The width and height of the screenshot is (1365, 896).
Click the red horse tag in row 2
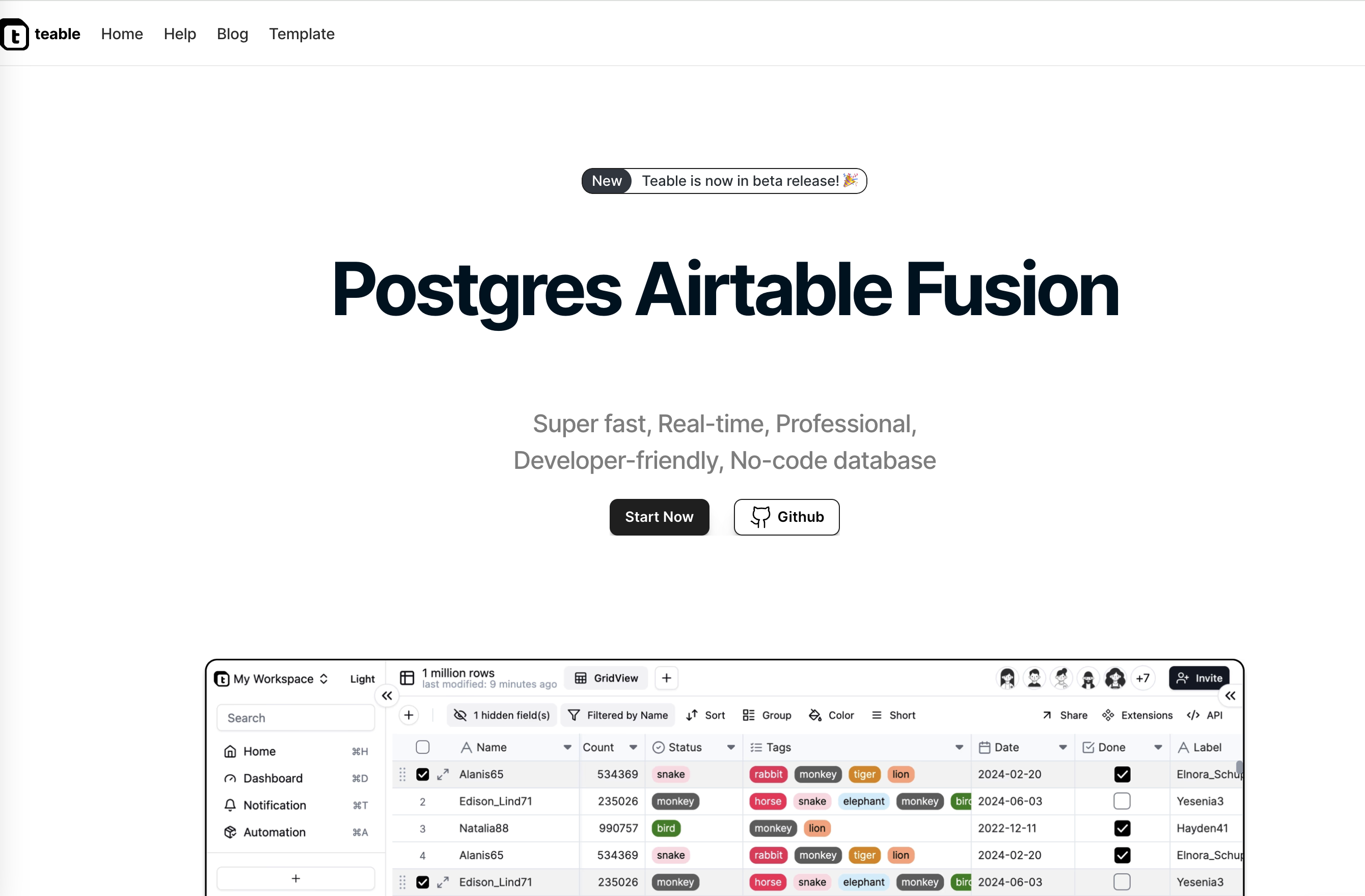click(768, 801)
